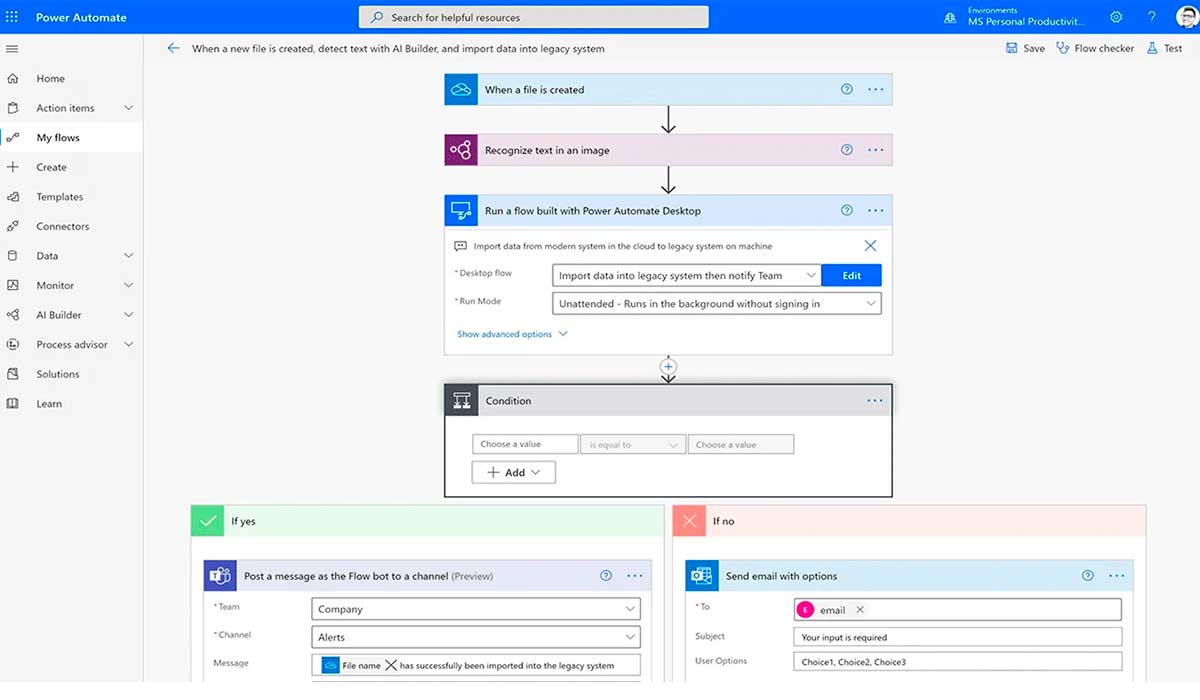Open Connectors in sidebar
Image resolution: width=1200 pixels, height=700 pixels.
click(71, 226)
